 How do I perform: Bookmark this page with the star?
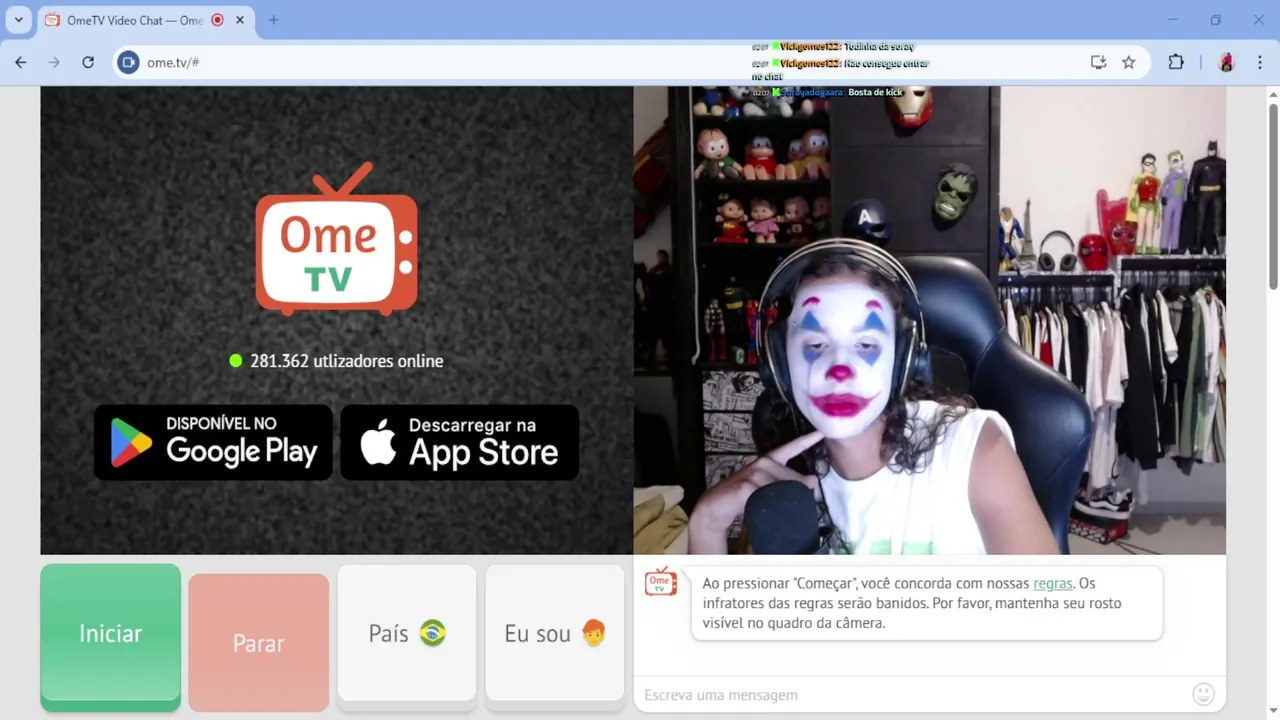(1129, 62)
